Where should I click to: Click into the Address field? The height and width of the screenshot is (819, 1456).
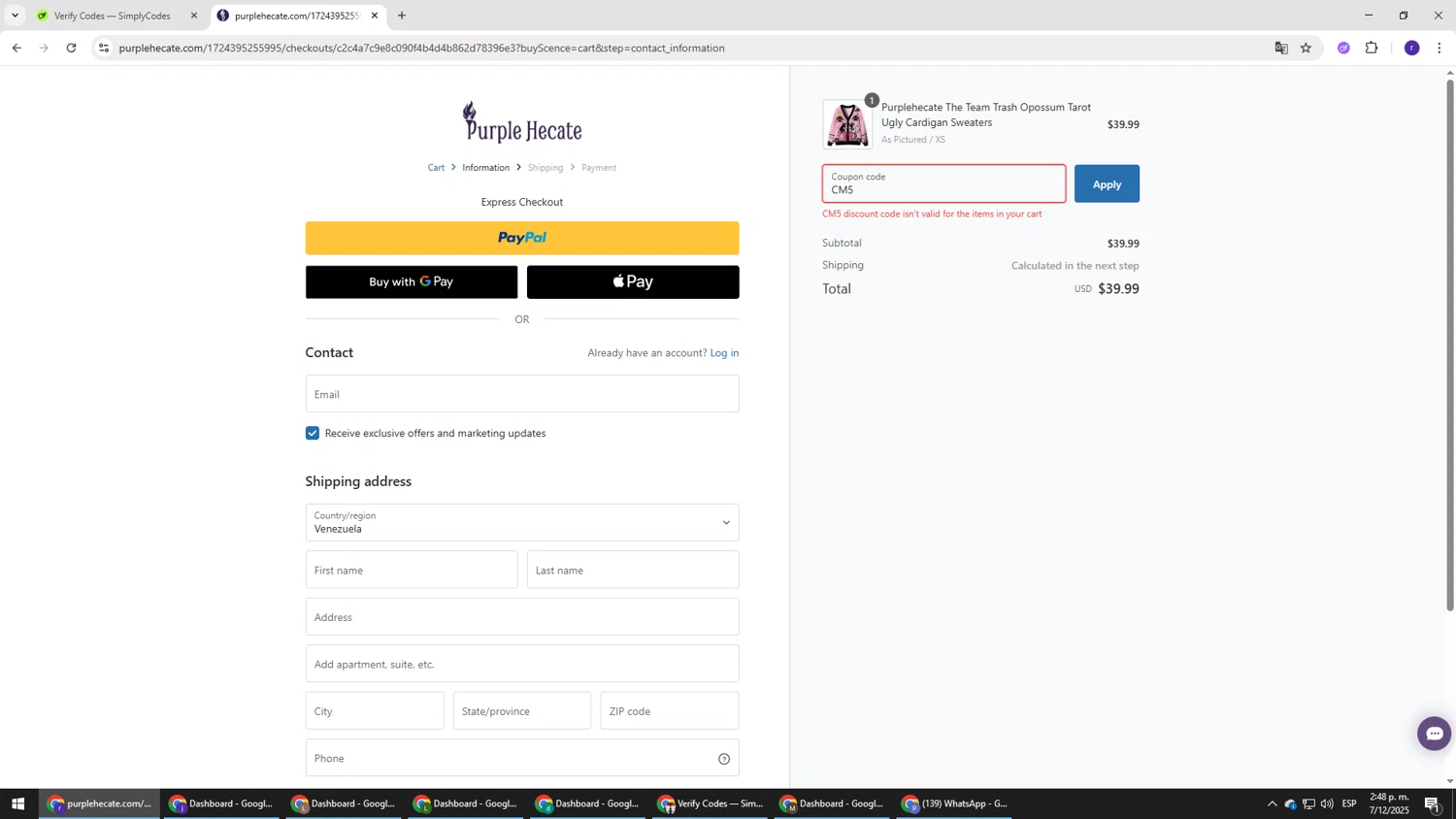[522, 617]
